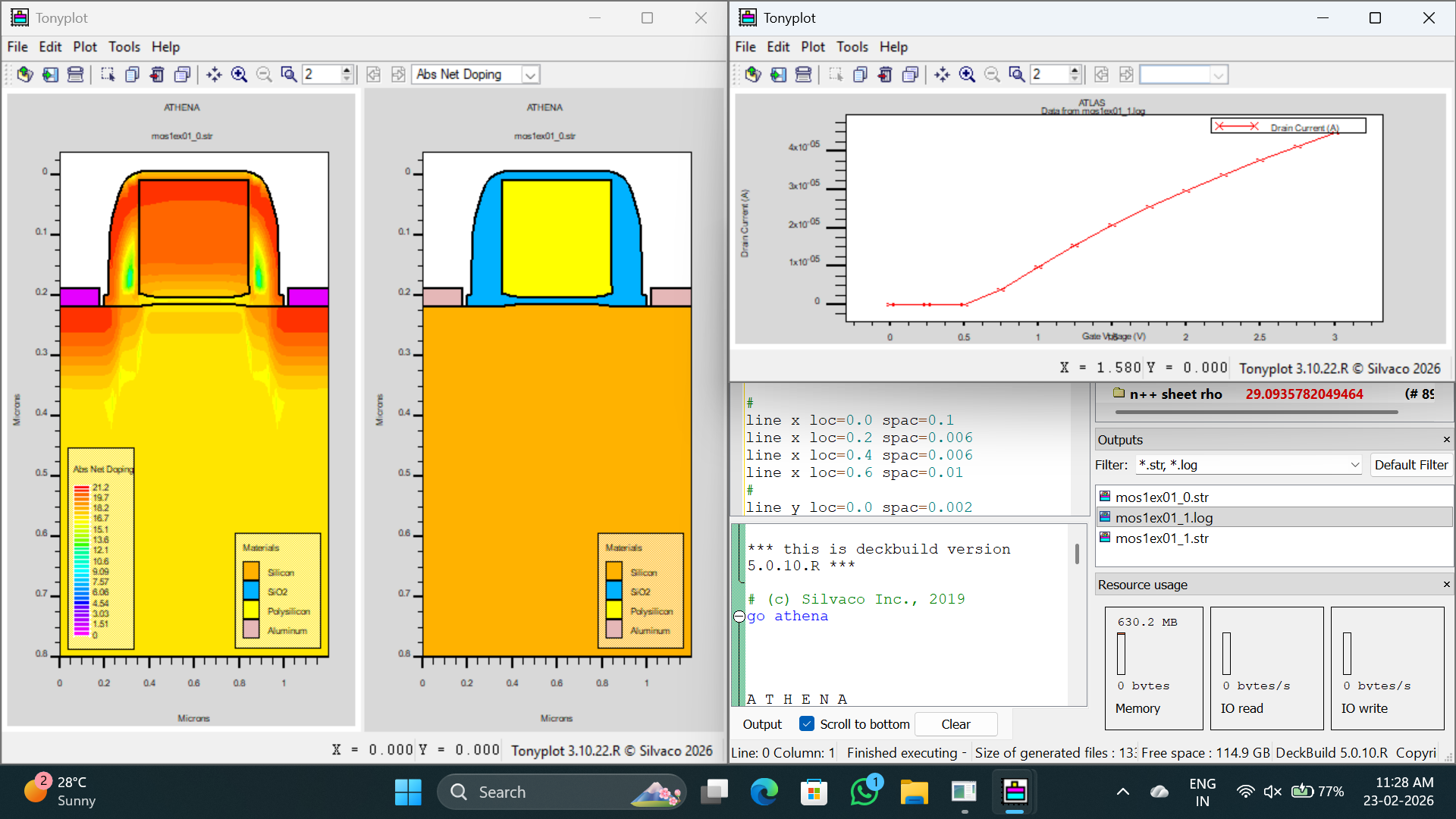
Task: Open Tools menu in Abs Net Doping Tonyplot
Action: 124,47
